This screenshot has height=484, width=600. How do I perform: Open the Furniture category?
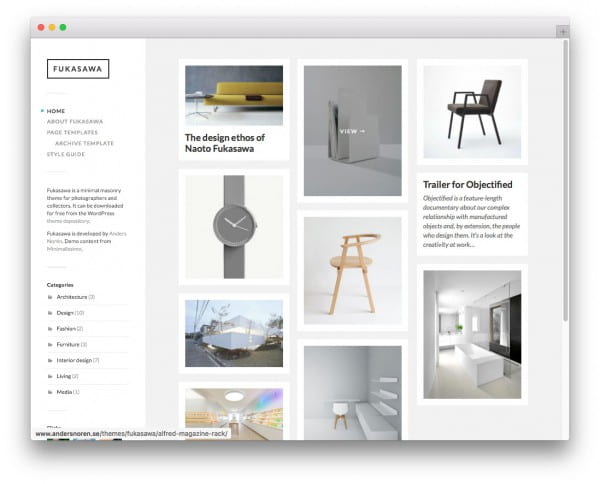pyautogui.click(x=68, y=345)
